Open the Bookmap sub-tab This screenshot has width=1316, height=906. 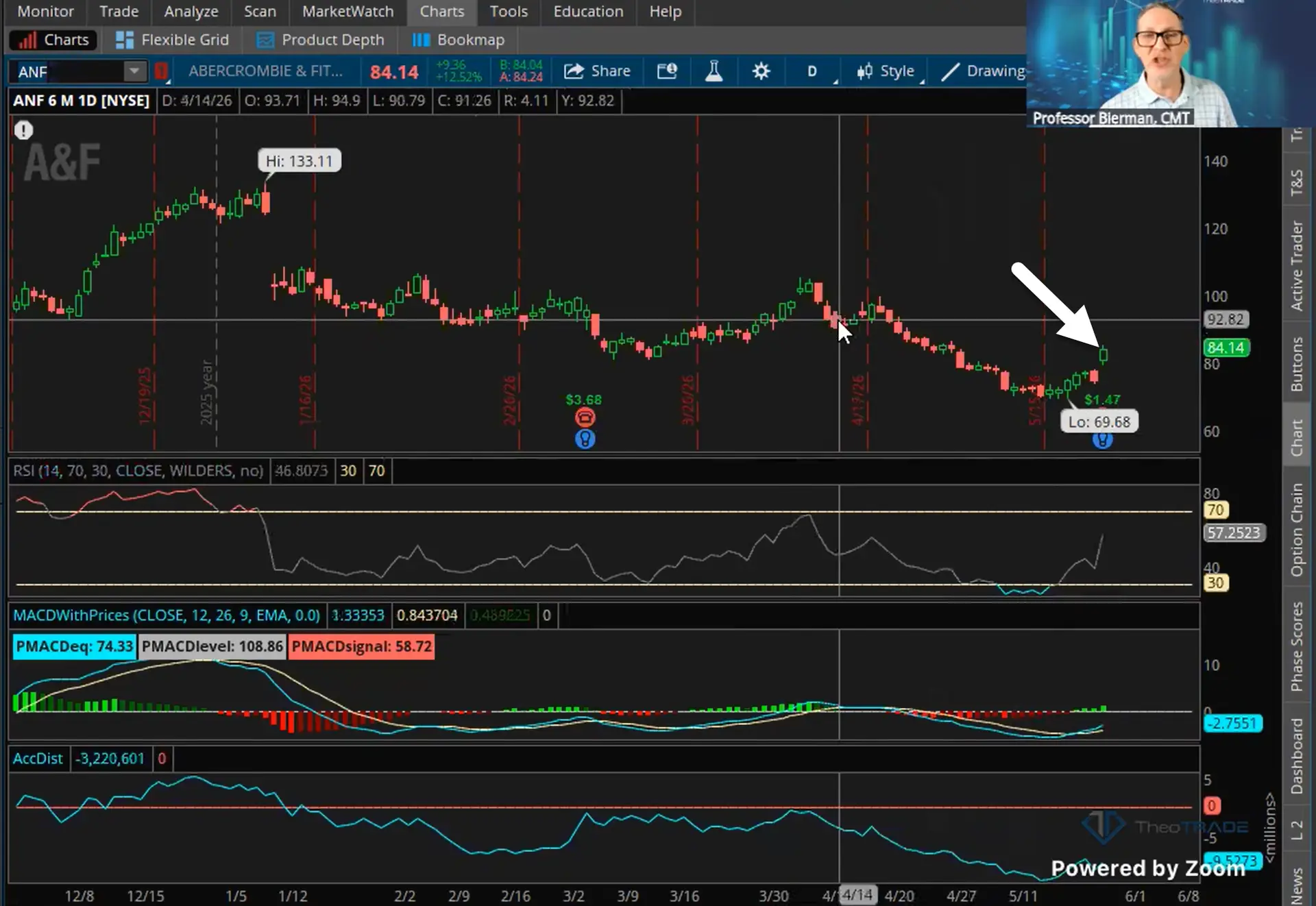459,40
